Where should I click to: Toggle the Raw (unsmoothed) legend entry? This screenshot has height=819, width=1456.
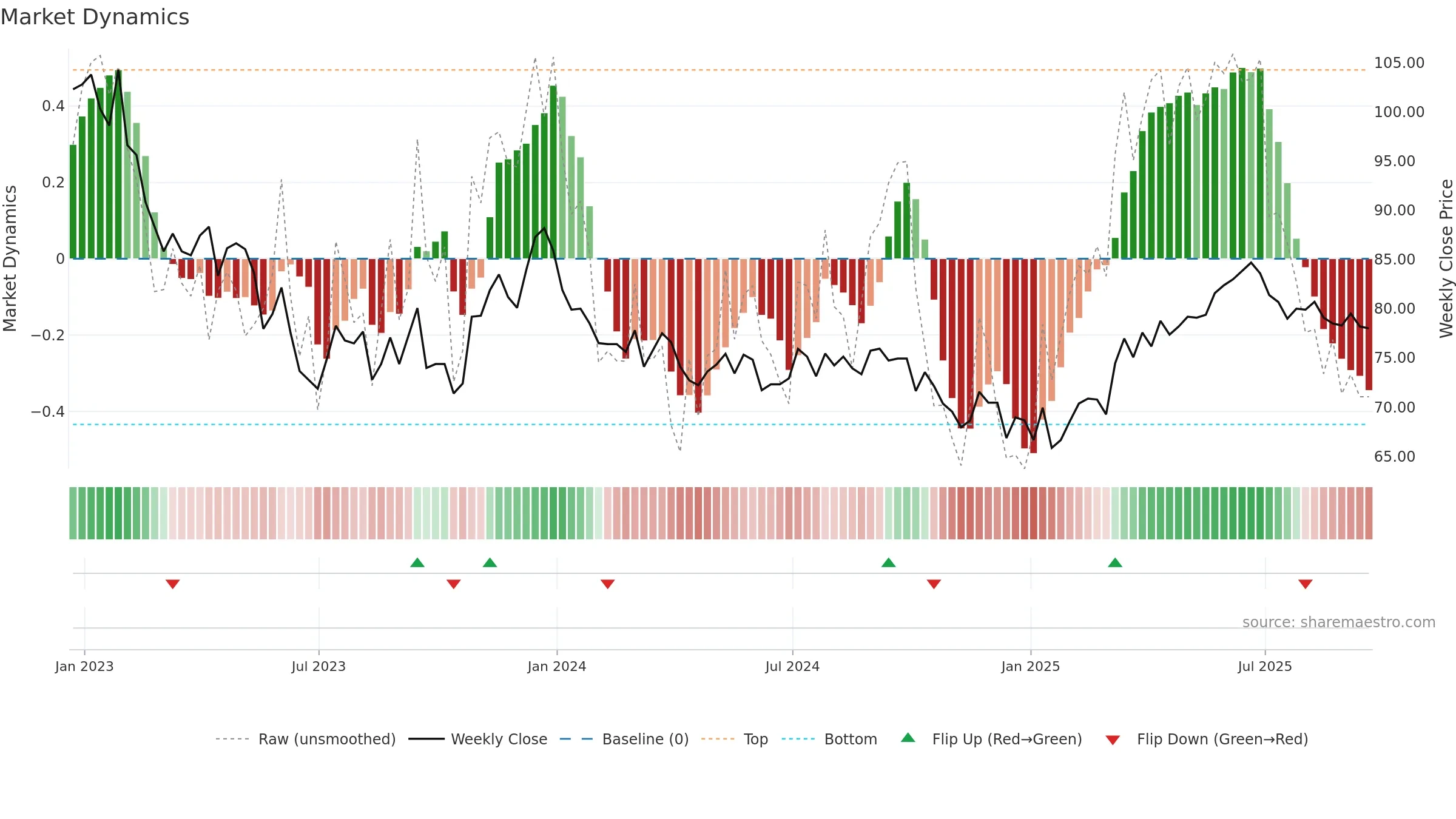coord(306,739)
